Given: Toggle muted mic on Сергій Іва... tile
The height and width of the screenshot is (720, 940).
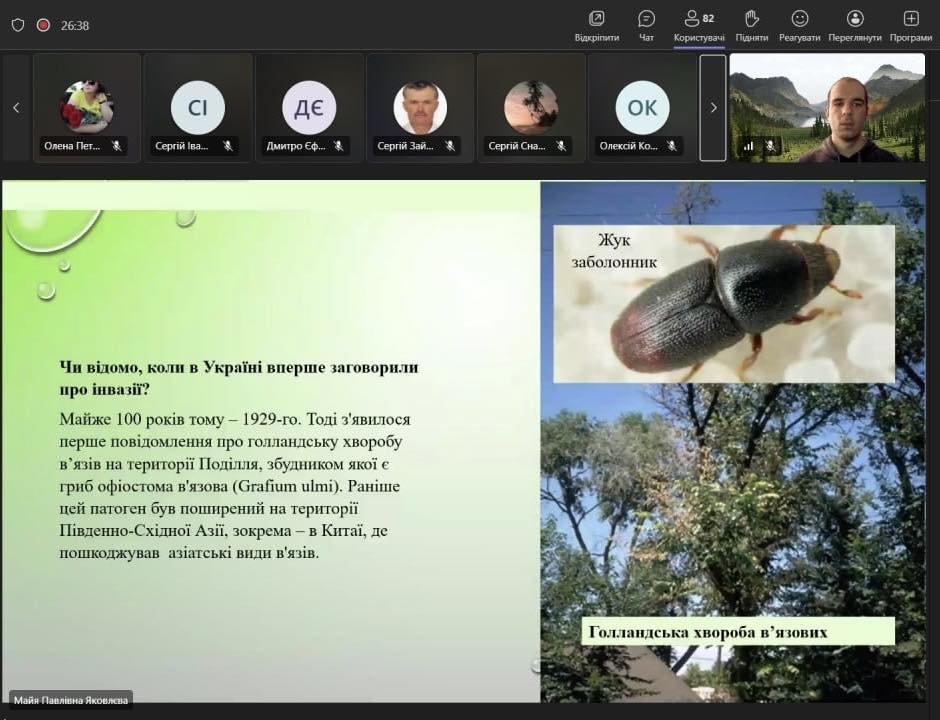Looking at the screenshot, I should (x=228, y=146).
